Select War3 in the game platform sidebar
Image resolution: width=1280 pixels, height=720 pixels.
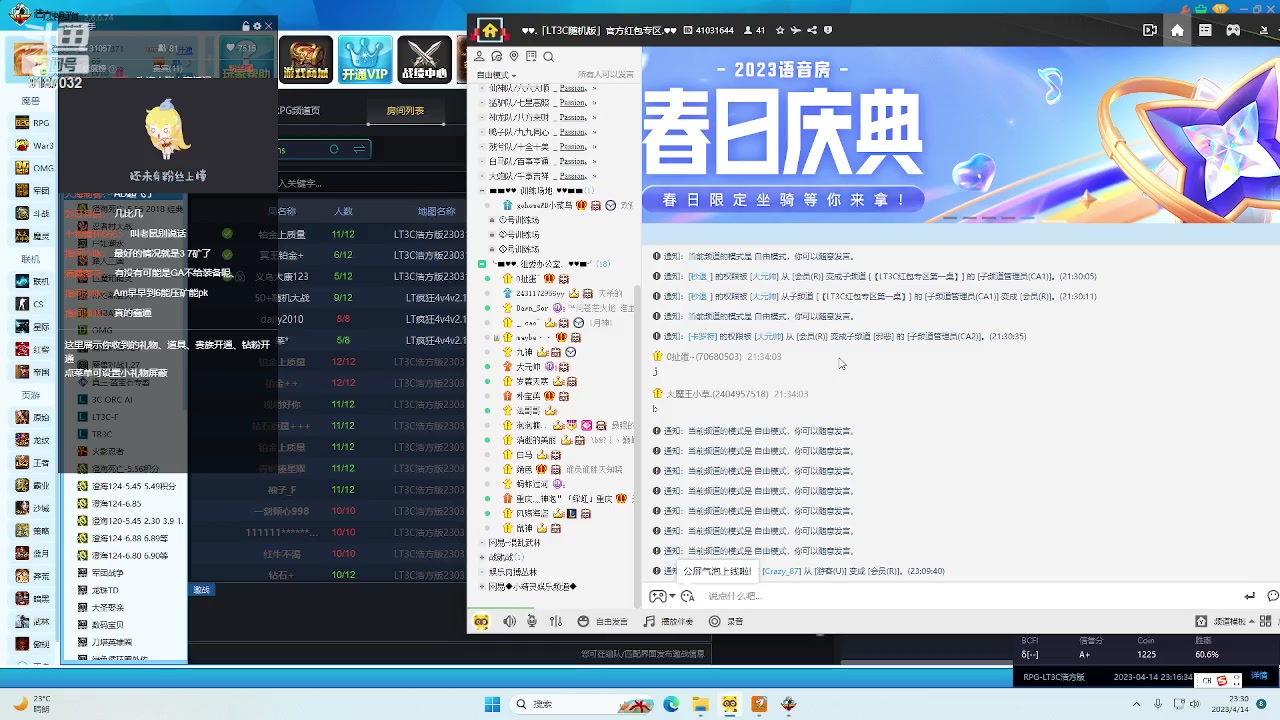[x=33, y=145]
